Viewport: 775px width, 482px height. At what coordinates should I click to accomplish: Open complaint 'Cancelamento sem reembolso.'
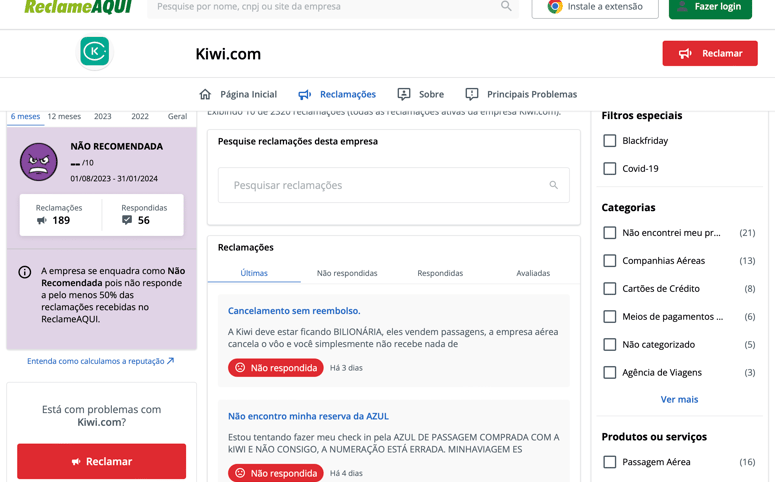pos(294,311)
